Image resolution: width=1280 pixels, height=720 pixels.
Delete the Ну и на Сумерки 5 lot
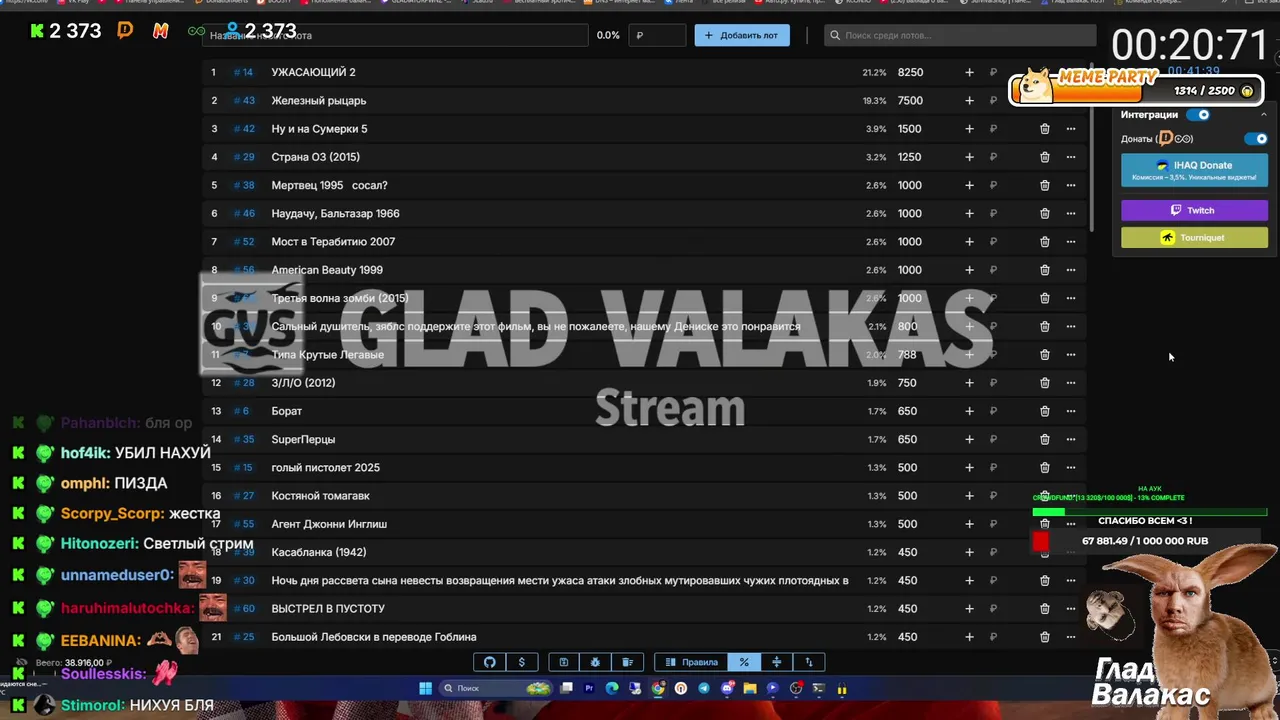click(1044, 129)
